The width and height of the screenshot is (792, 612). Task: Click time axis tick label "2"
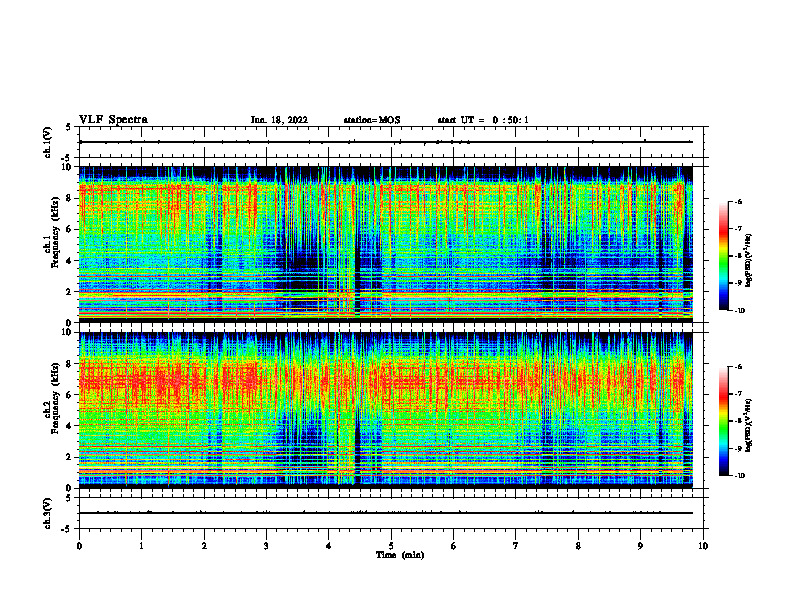click(204, 546)
